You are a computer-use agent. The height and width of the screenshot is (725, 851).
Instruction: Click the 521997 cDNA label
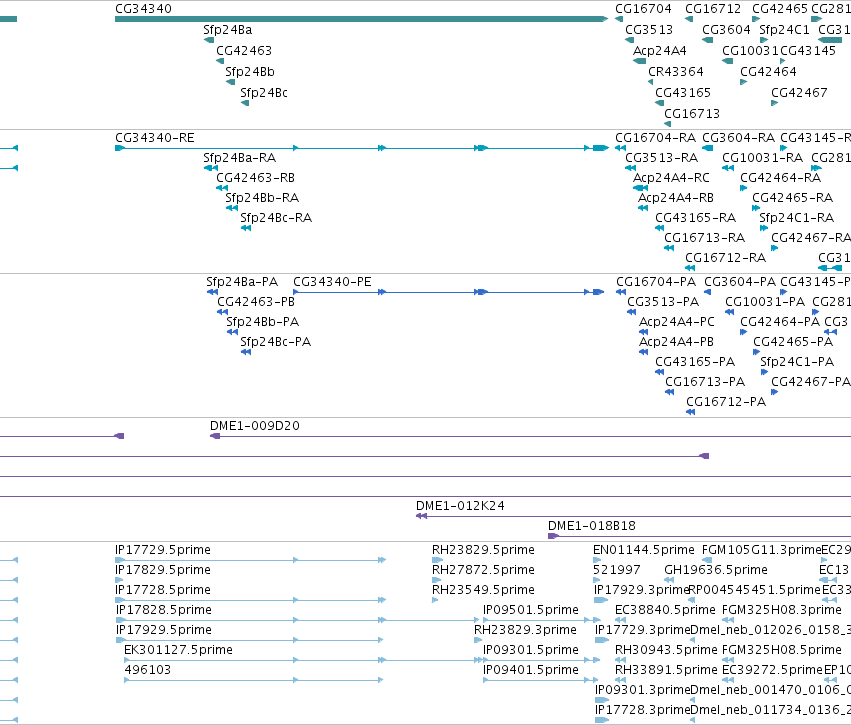(617, 570)
